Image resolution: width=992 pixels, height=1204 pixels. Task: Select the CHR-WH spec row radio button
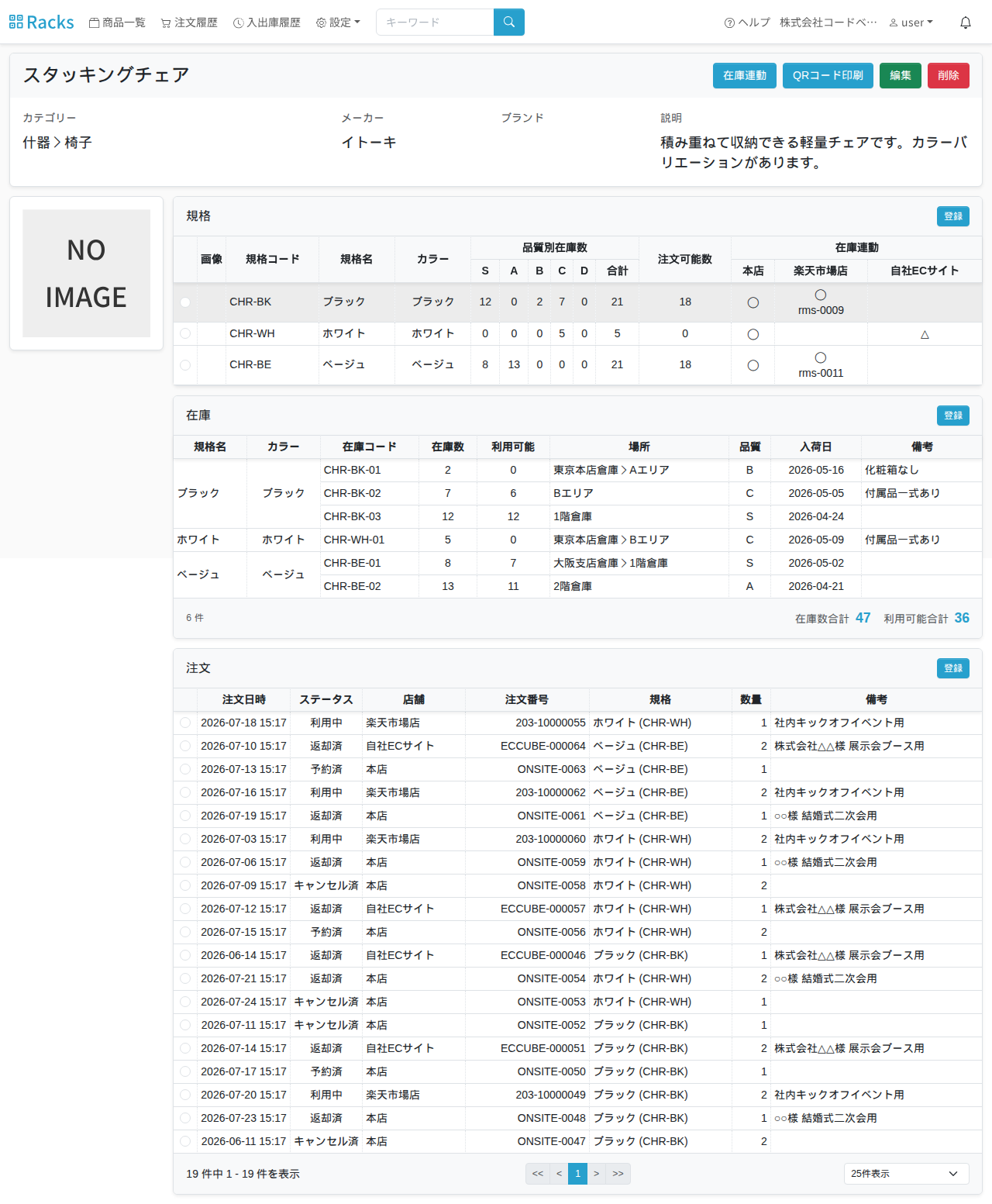pos(185,333)
